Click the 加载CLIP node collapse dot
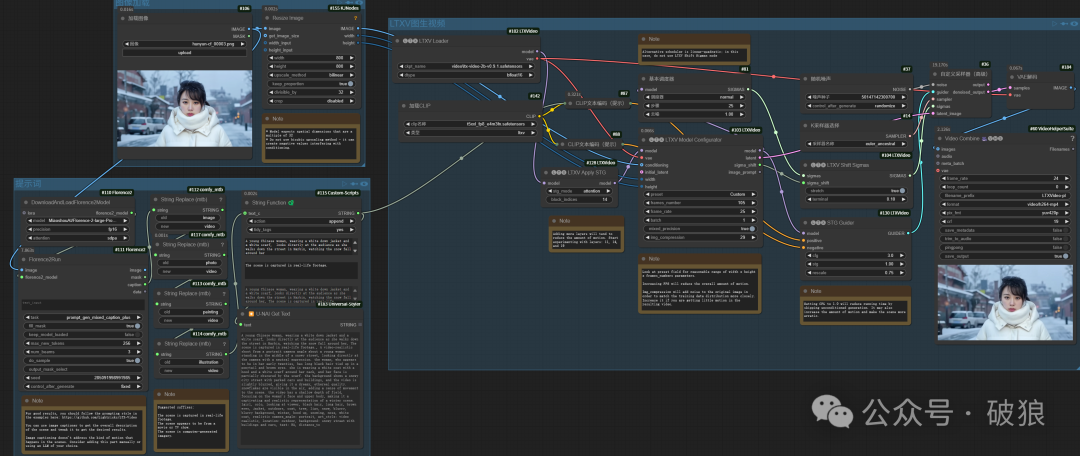Image resolution: width=1080 pixels, height=456 pixels. (x=403, y=106)
